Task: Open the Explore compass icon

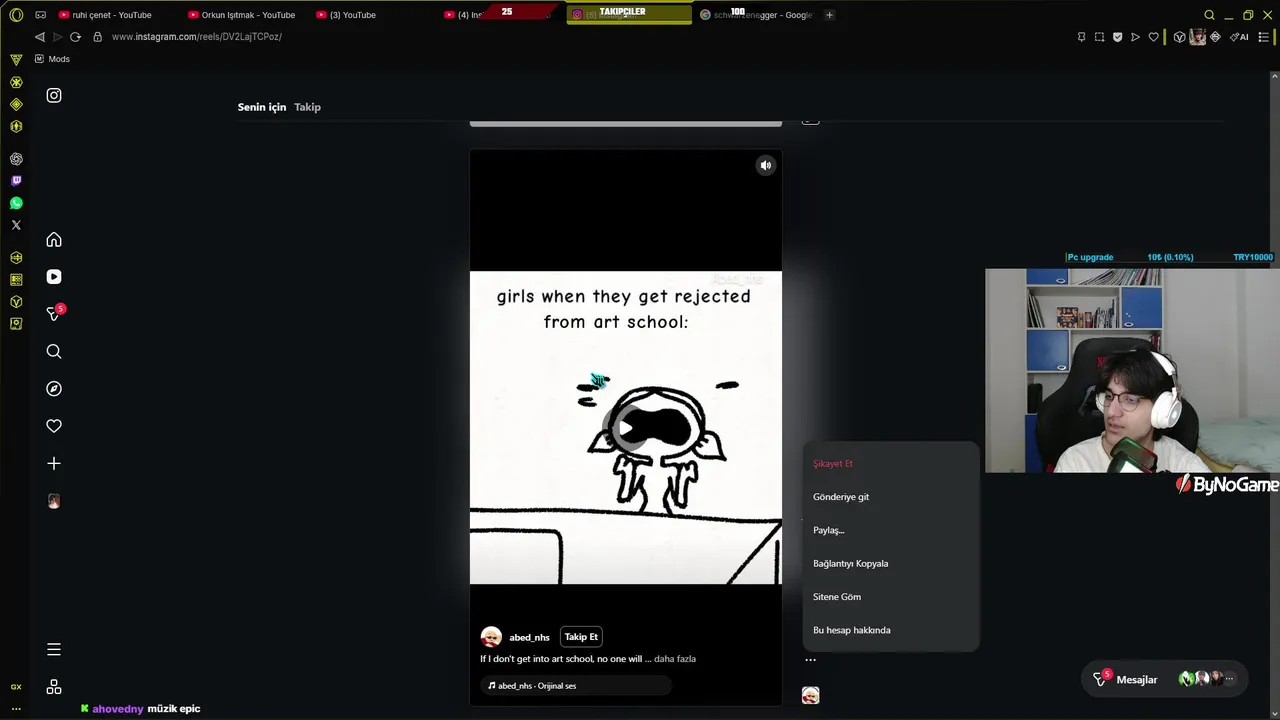Action: pos(54,389)
